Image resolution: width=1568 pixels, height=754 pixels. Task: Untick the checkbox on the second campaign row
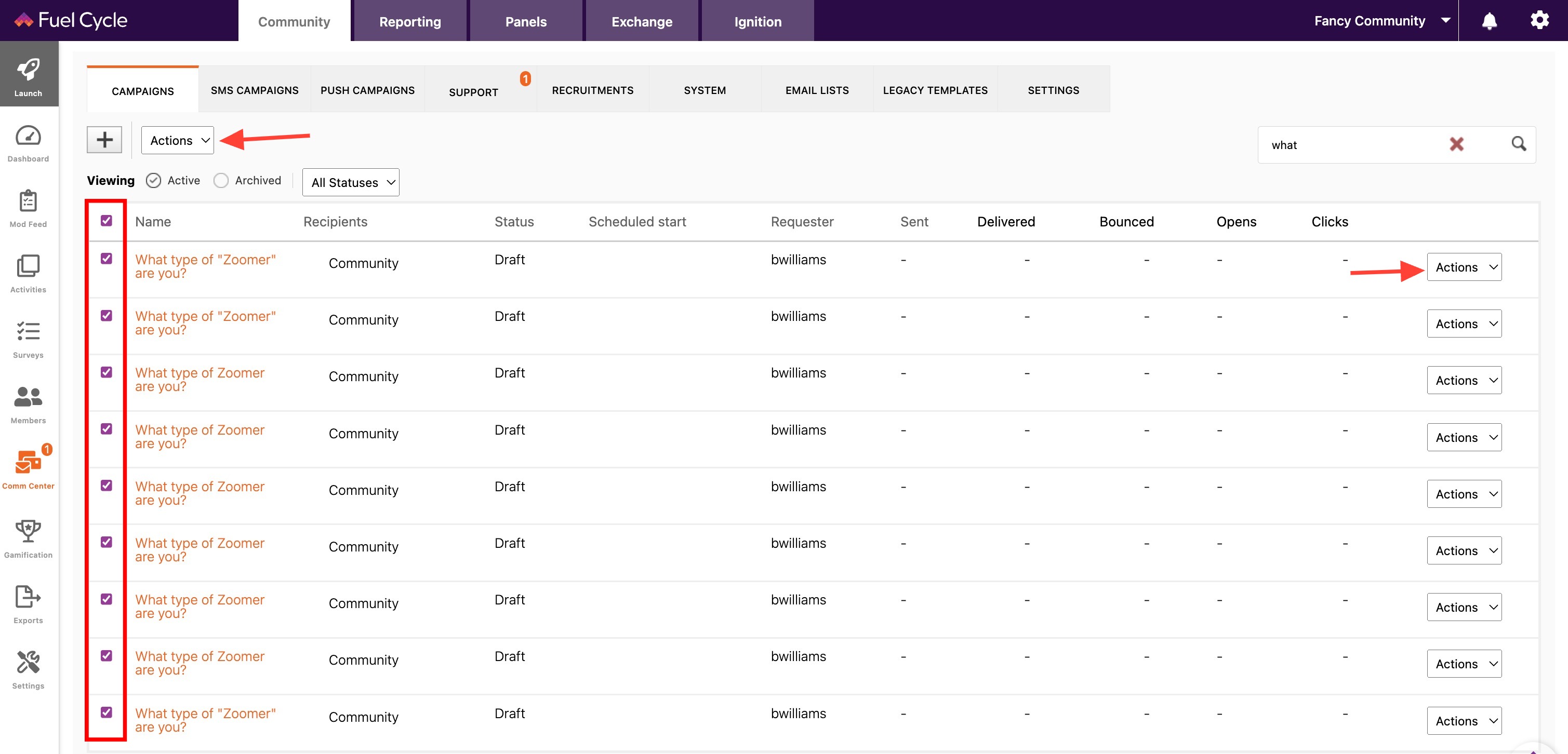click(107, 315)
